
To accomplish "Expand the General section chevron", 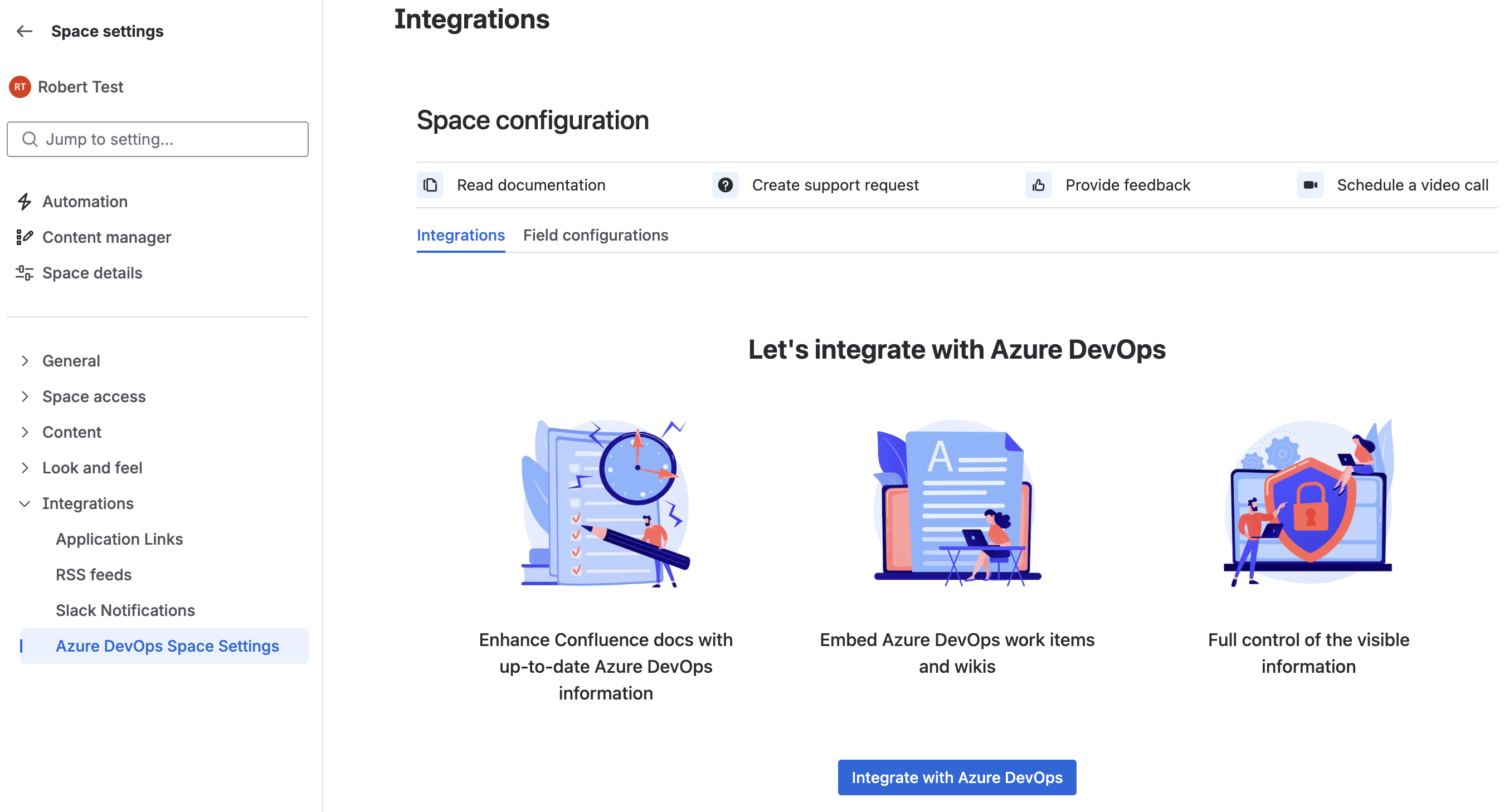I will (x=25, y=361).
